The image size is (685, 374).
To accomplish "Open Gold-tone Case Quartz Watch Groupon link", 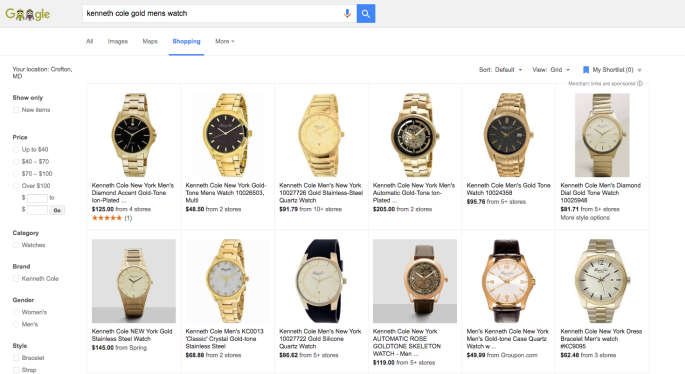I will 508,339.
